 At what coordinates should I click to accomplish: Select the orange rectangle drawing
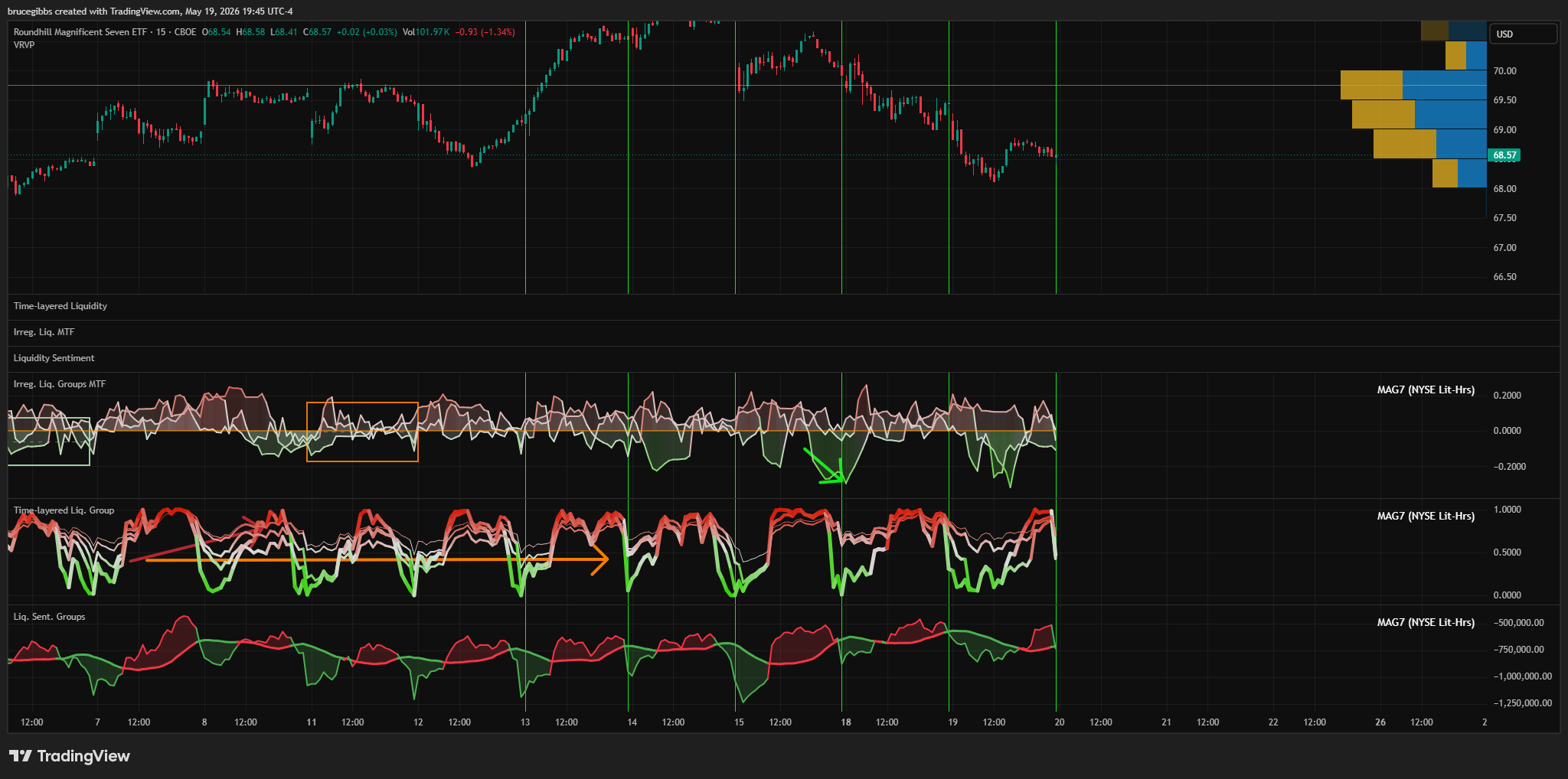[x=362, y=432]
